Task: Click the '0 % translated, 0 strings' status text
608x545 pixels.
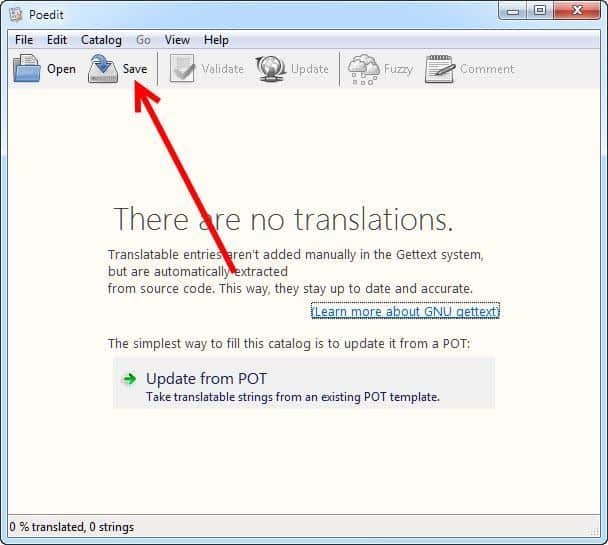Action: [x=71, y=527]
